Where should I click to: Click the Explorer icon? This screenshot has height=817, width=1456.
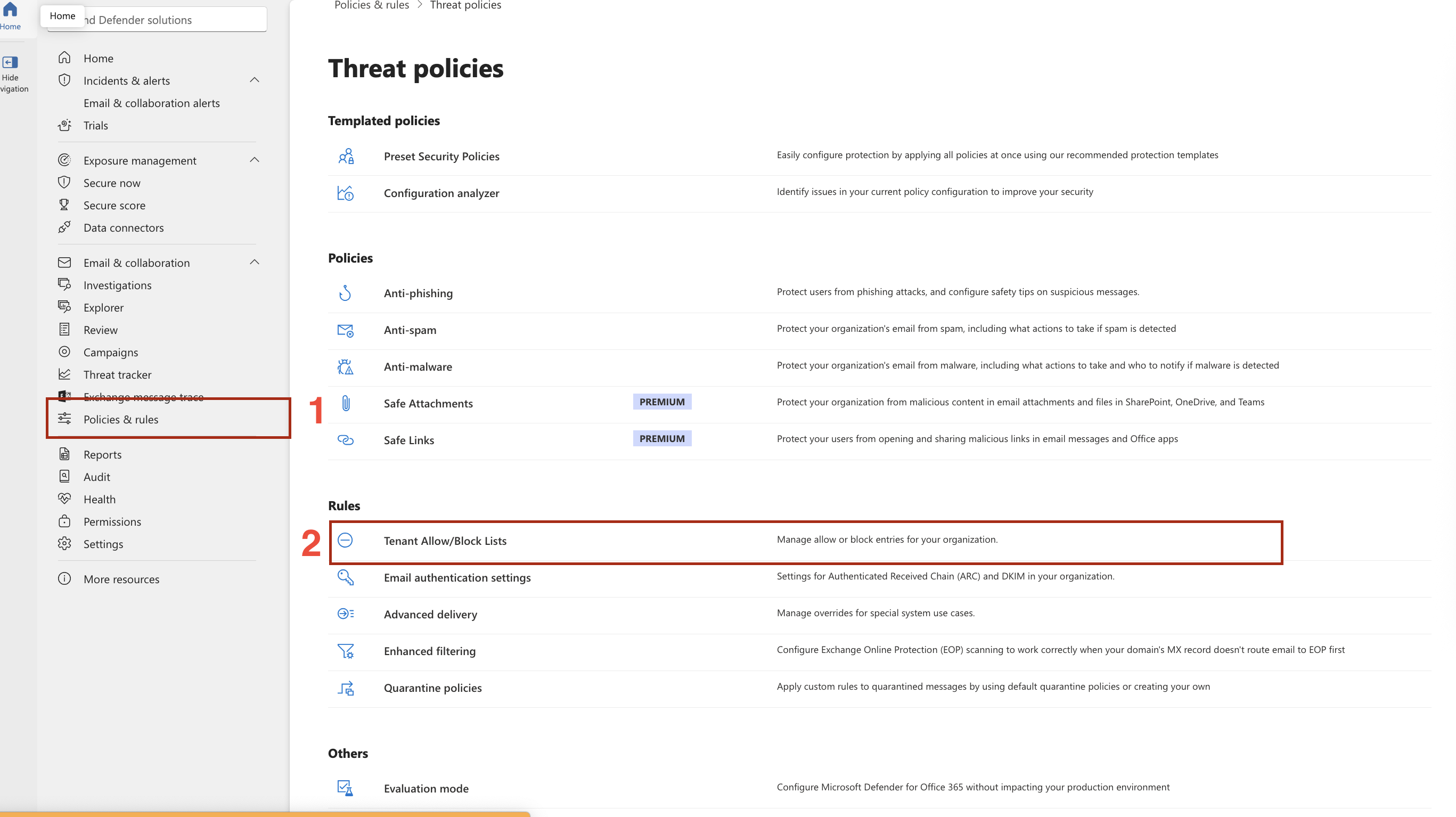pos(64,307)
